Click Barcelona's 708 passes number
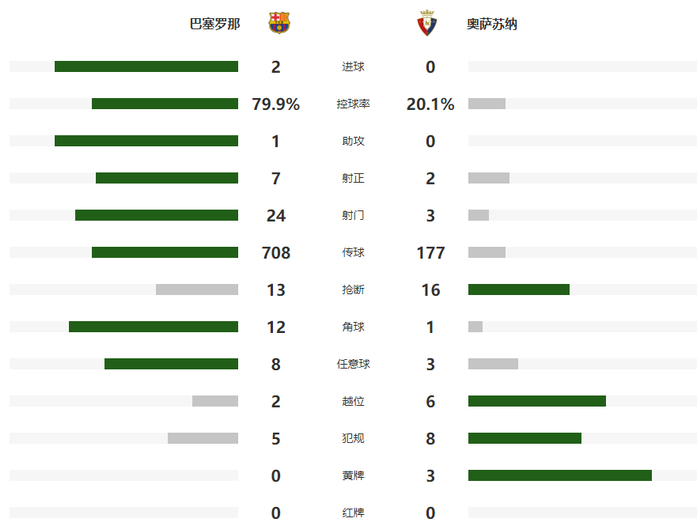This screenshot has height=526, width=700. pos(276,253)
